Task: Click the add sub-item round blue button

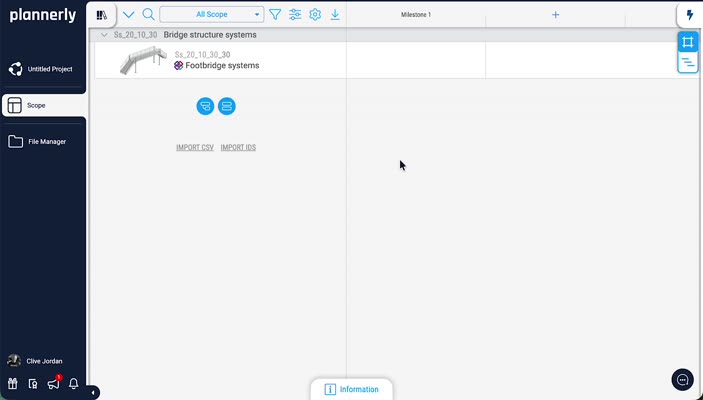Action: click(205, 106)
